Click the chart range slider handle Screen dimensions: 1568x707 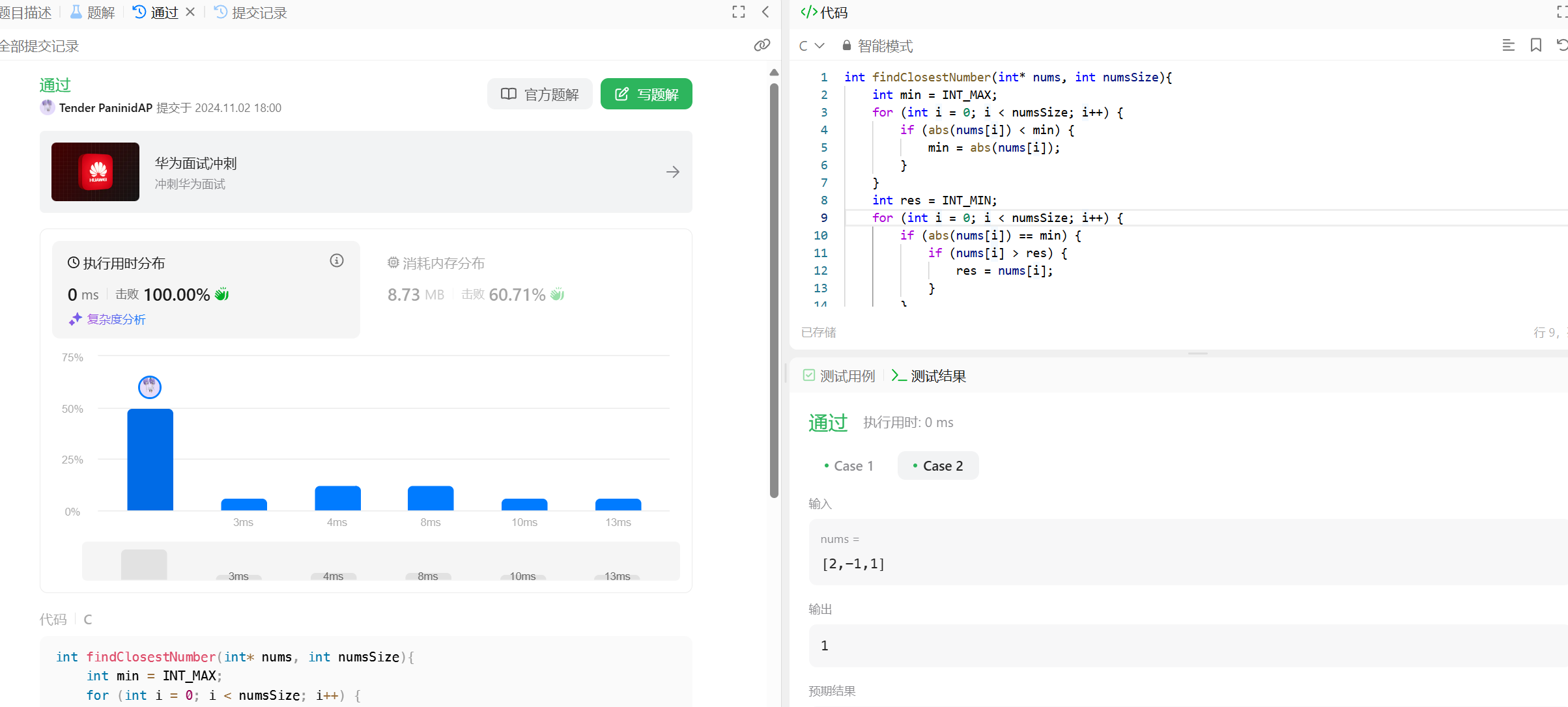pos(144,564)
